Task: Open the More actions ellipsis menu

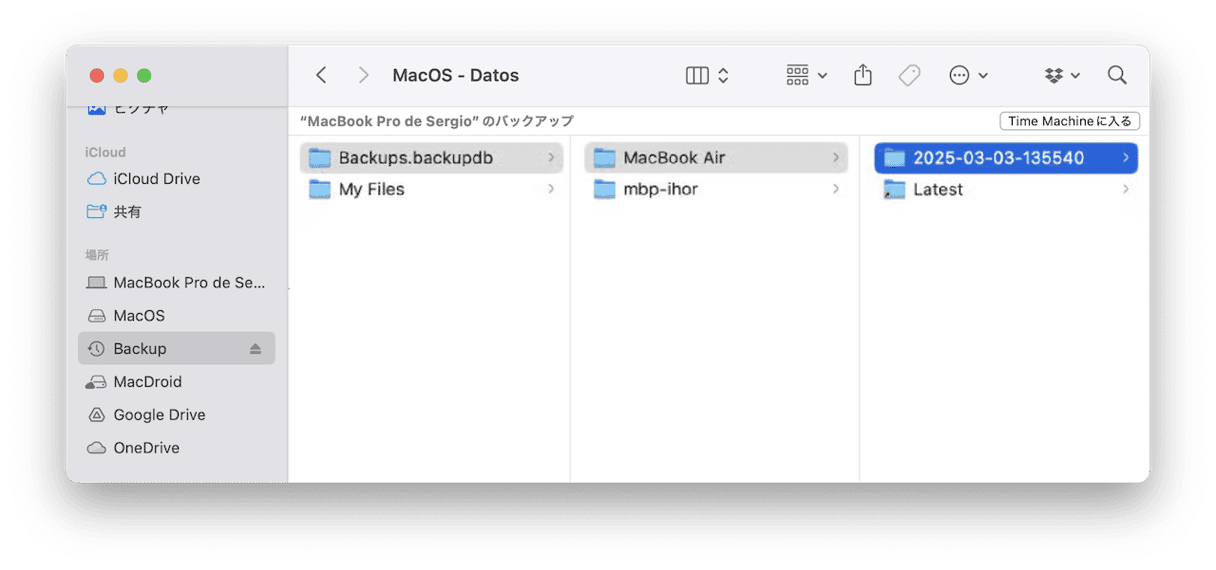Action: click(968, 76)
